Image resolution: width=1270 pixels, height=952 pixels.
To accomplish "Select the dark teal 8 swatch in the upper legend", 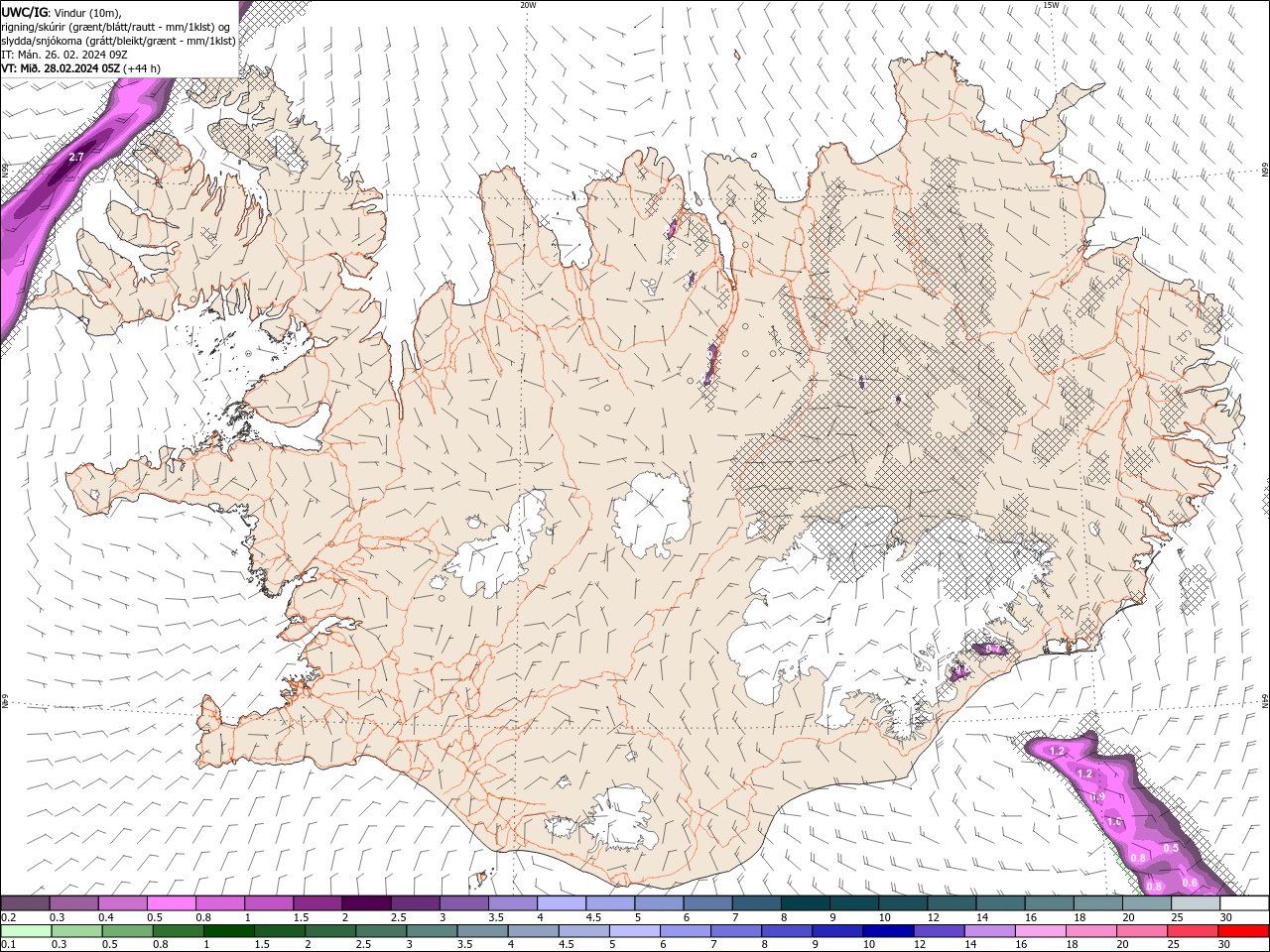I will [806, 903].
